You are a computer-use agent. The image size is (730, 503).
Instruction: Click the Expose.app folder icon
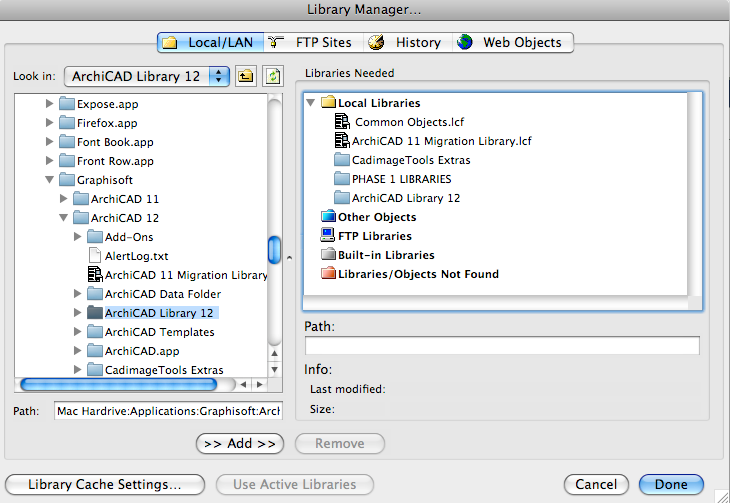(67, 103)
